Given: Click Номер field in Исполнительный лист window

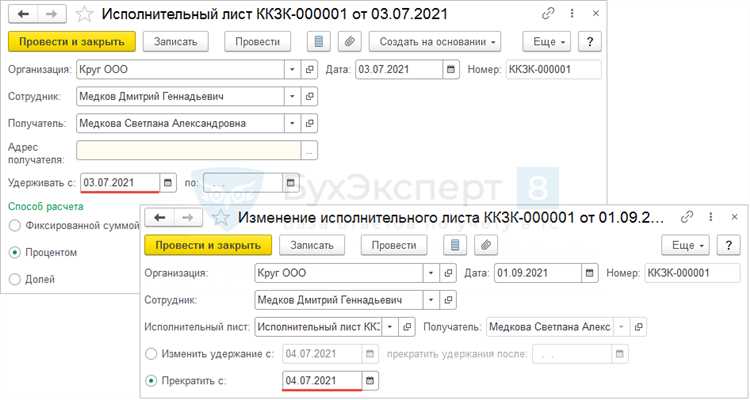Looking at the screenshot, I should (x=553, y=69).
